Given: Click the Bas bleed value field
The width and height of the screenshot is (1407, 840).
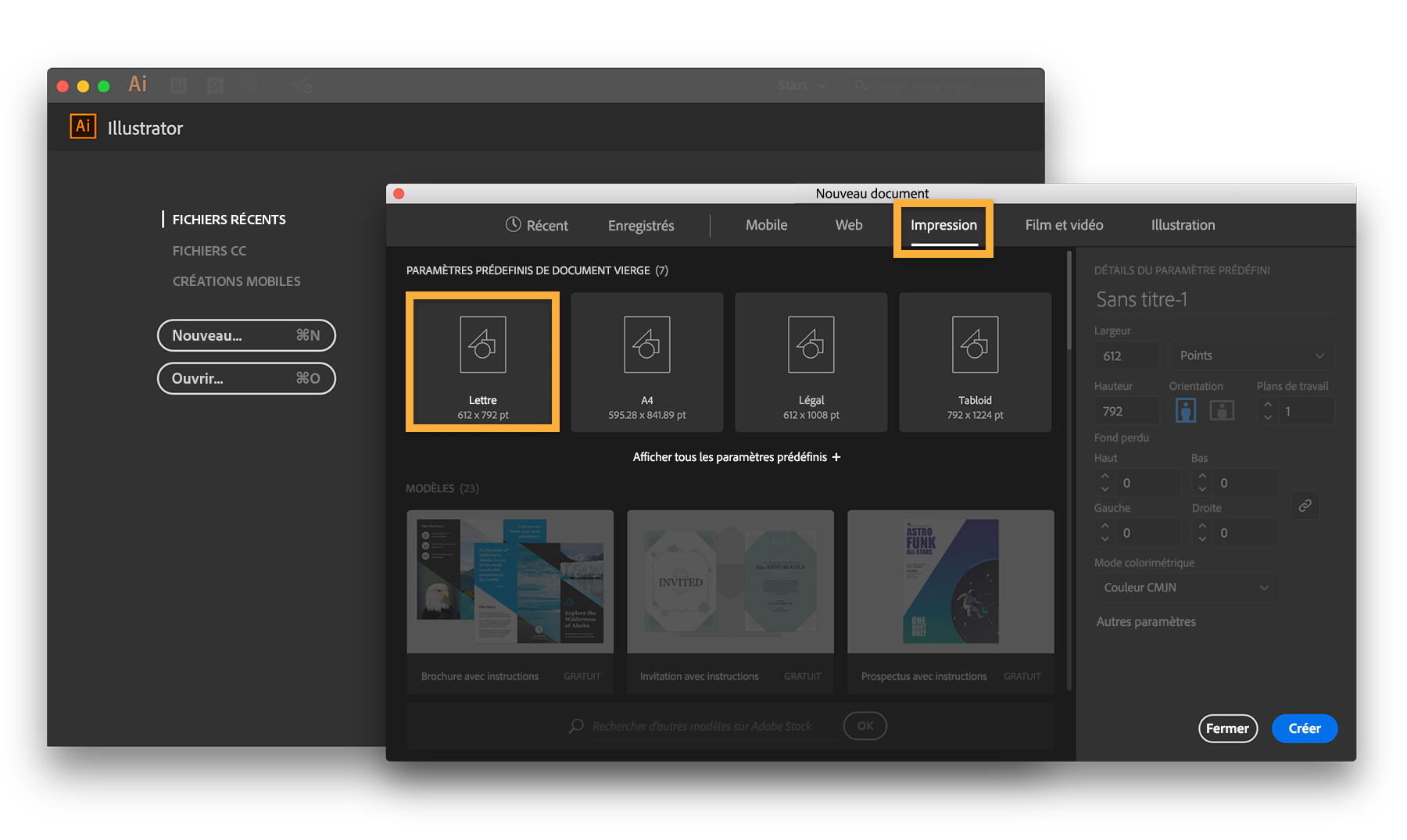Looking at the screenshot, I should point(1245,483).
